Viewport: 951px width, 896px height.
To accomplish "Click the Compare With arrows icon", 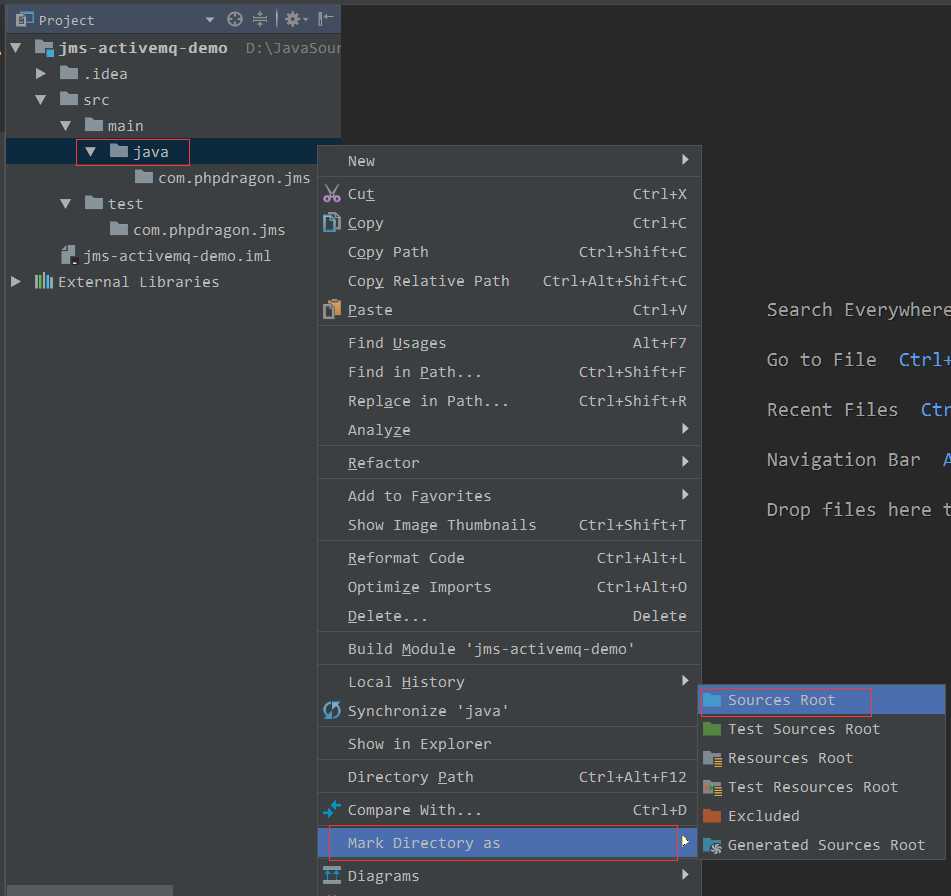I will coord(332,809).
